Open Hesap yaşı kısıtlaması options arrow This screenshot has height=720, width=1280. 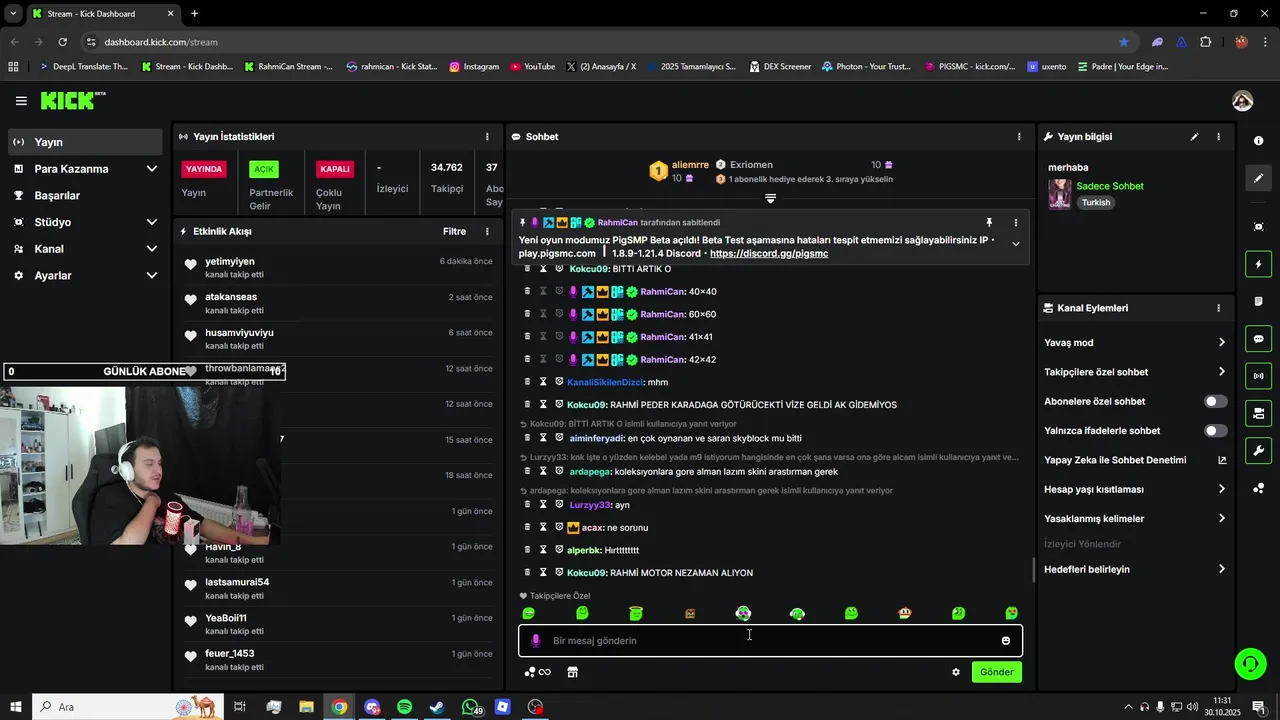1221,490
